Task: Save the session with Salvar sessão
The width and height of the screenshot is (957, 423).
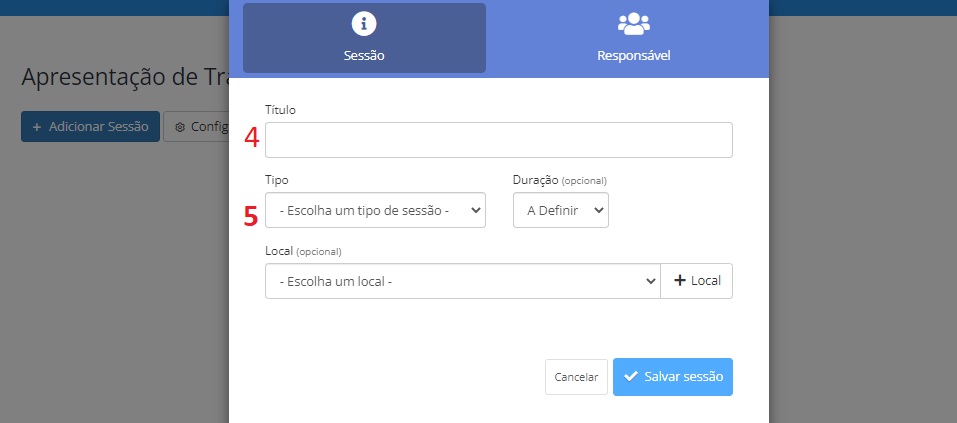Action: point(673,377)
